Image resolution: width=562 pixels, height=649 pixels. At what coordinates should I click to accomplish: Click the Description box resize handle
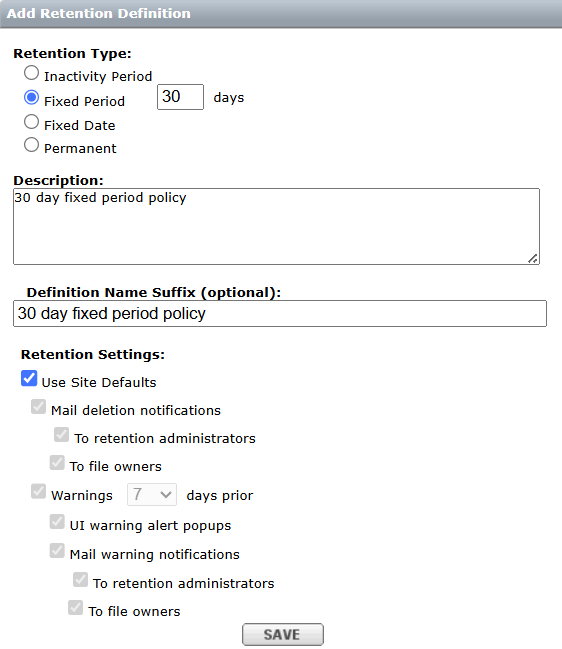[533, 259]
